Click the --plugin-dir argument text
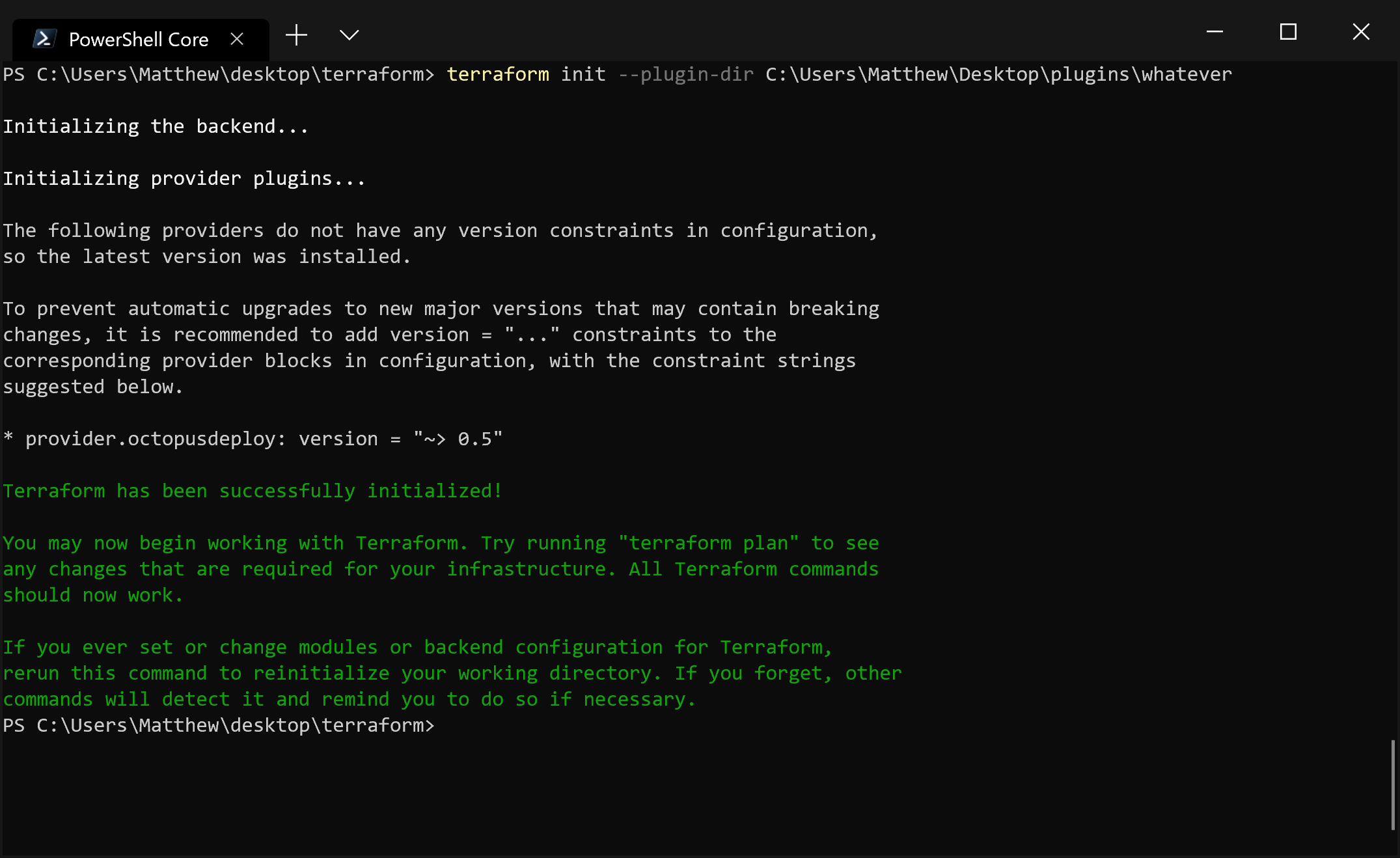Viewport: 1400px width, 858px height. click(685, 74)
